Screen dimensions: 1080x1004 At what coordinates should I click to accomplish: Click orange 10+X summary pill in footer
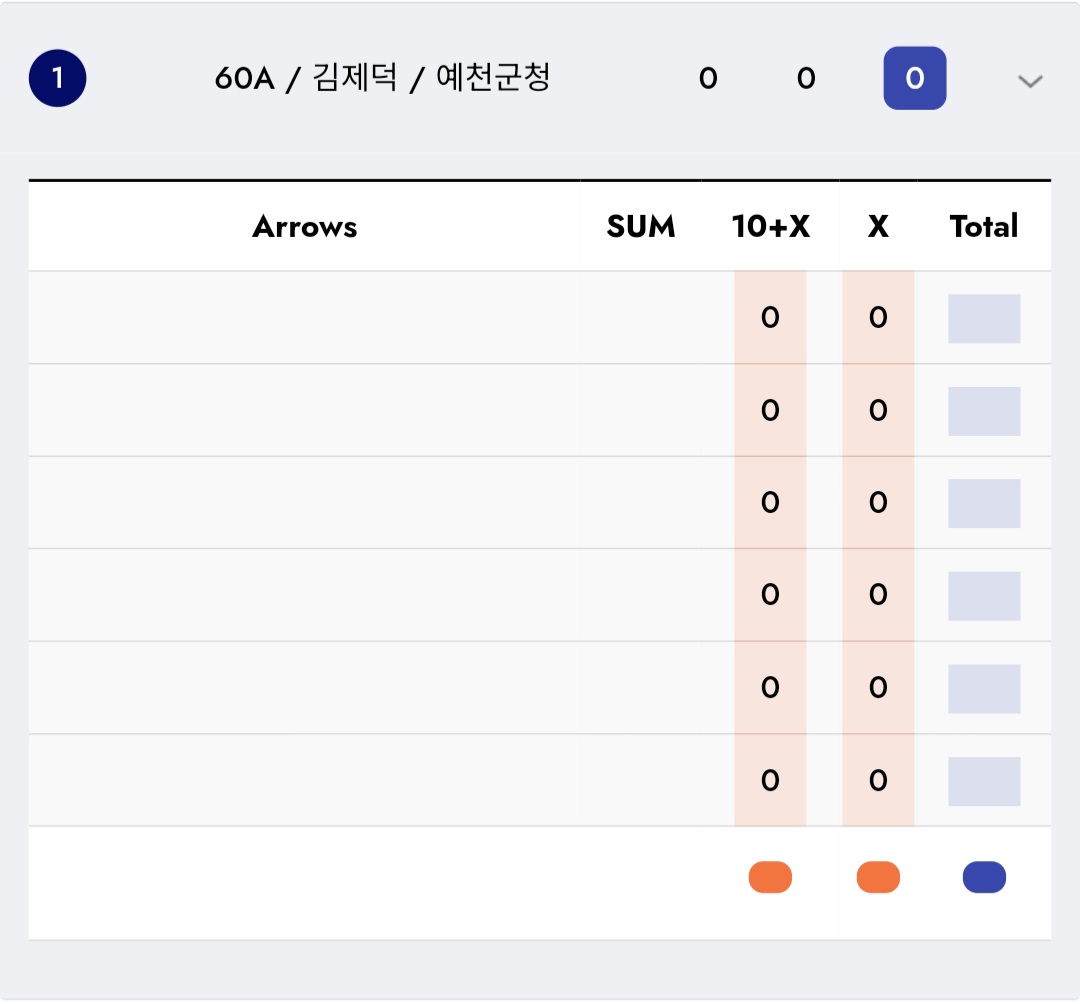(770, 877)
